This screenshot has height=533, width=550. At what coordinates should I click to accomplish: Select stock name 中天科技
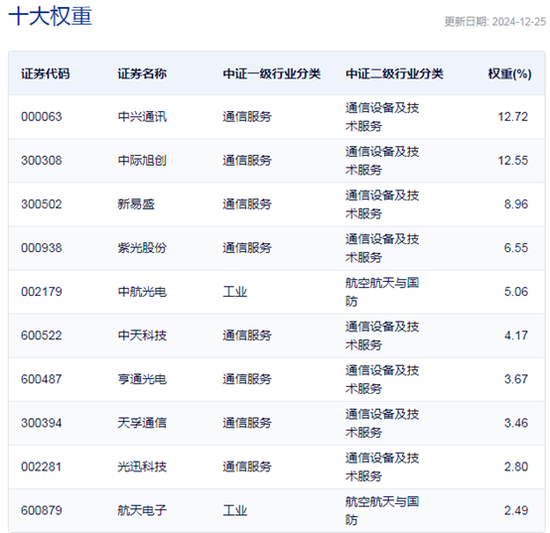(x=142, y=336)
